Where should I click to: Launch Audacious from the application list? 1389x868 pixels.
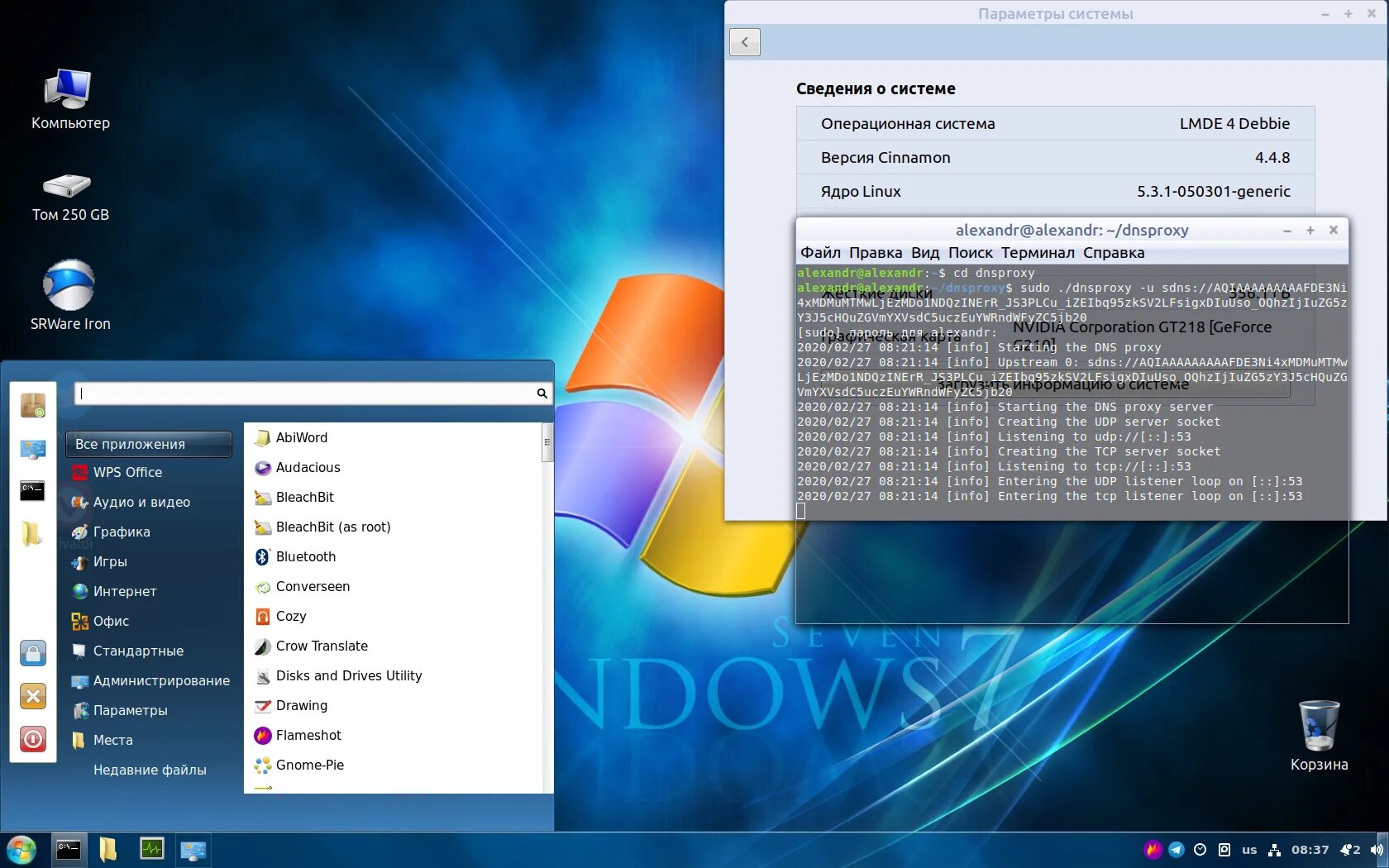[x=394, y=467]
